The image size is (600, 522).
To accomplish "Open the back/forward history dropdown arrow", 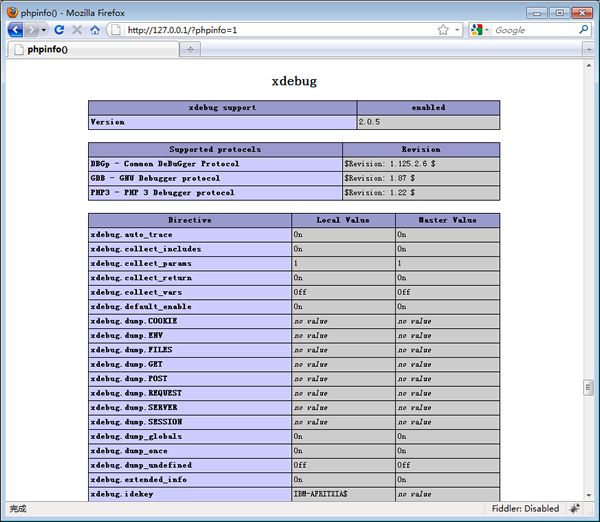I will pos(44,30).
